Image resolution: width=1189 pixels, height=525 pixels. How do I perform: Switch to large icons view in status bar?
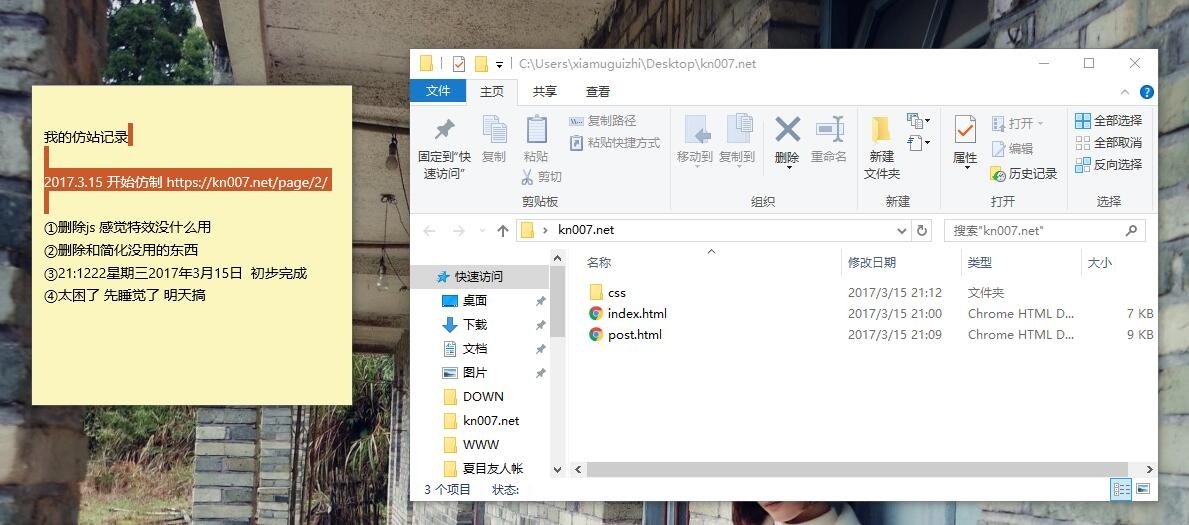tap(1143, 489)
